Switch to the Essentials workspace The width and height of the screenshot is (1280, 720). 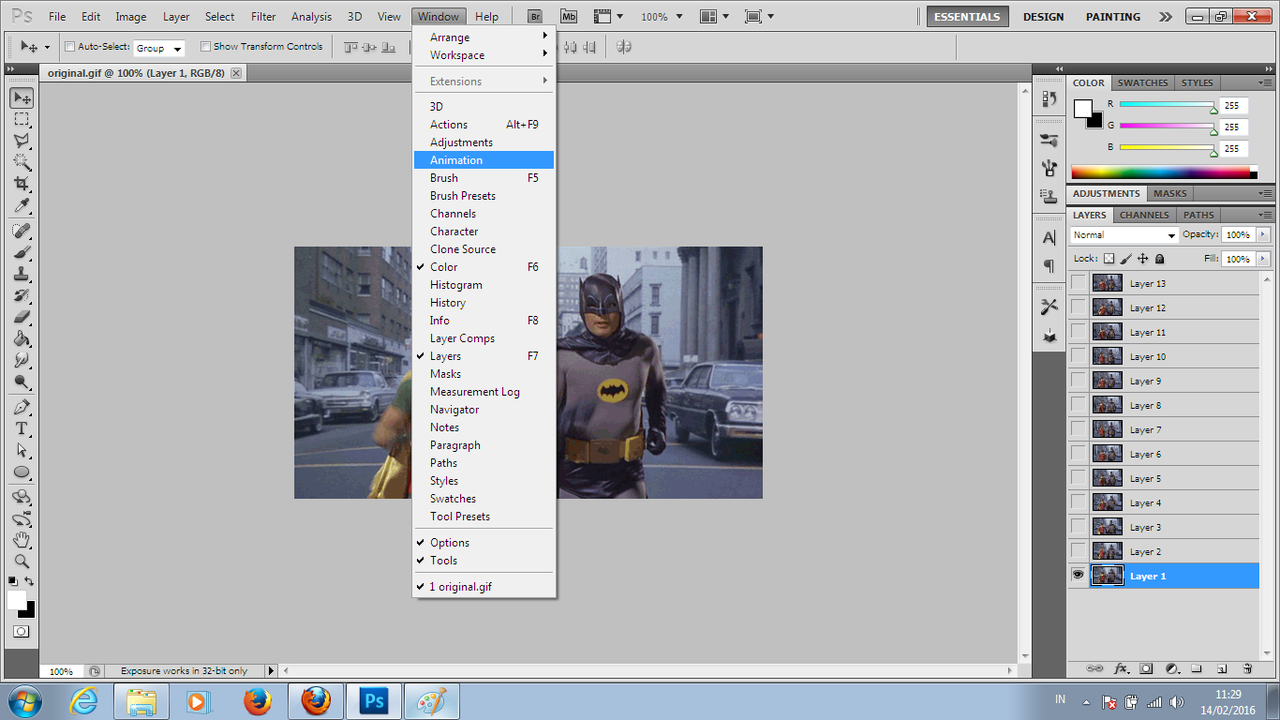tap(968, 17)
